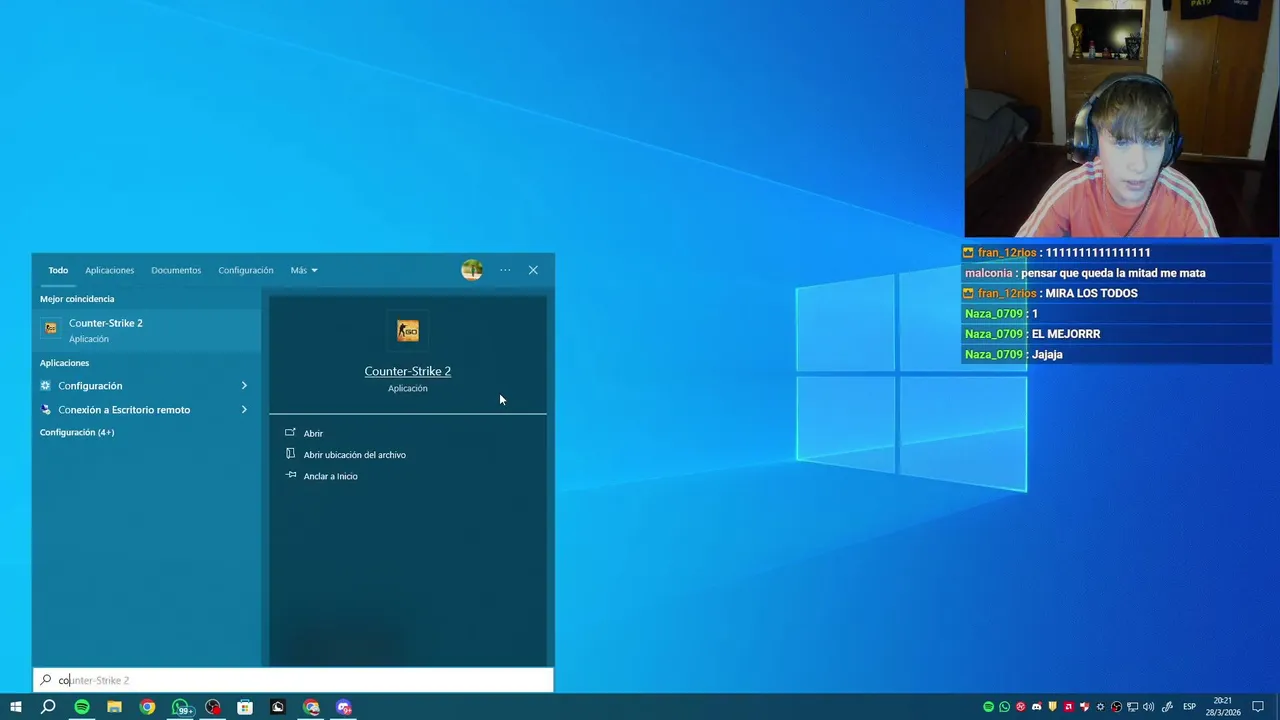This screenshot has width=1280, height=720.
Task: Click pen/link tray icon beside volume
Action: (1167, 707)
